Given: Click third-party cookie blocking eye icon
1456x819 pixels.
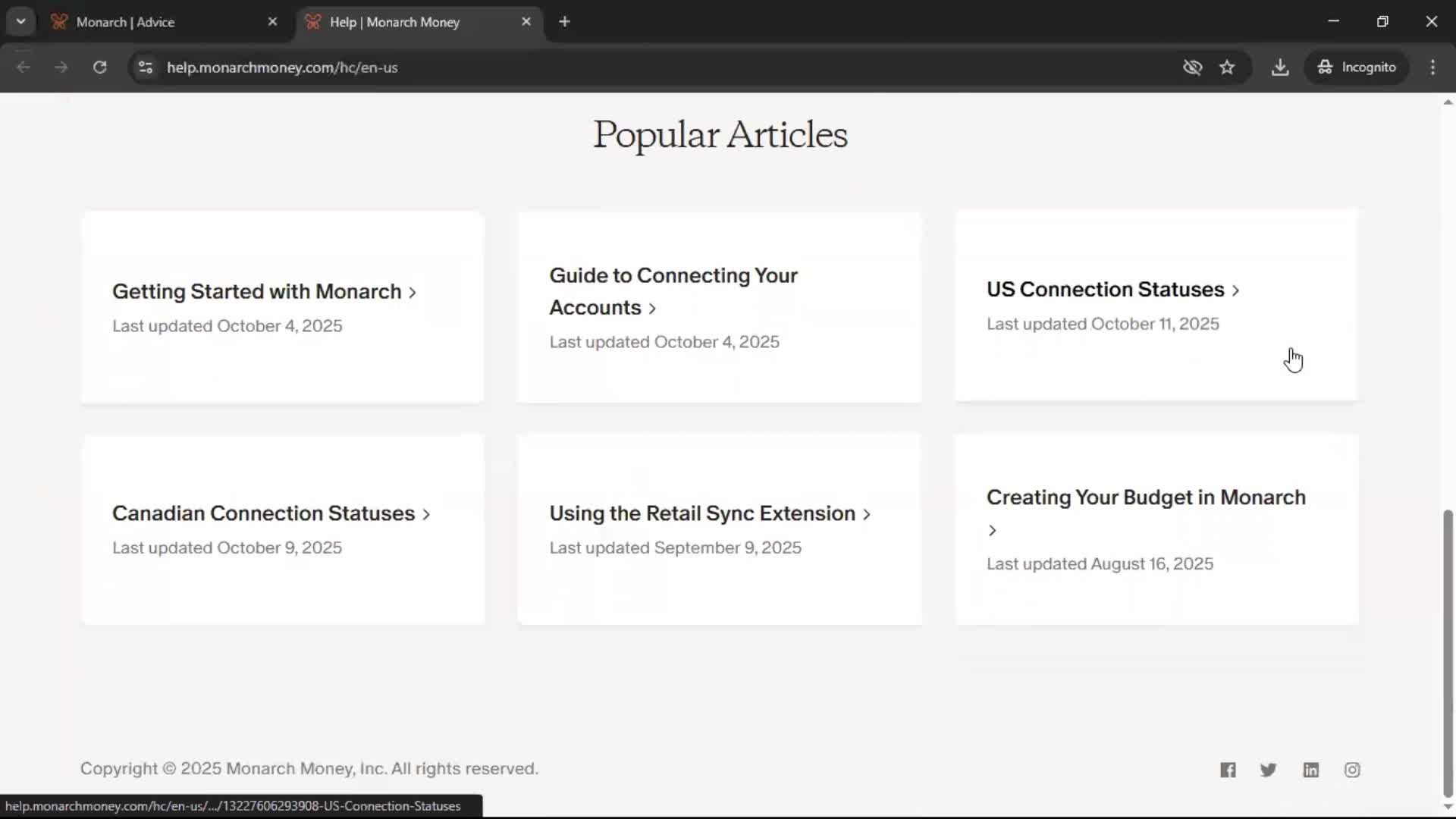Looking at the screenshot, I should tap(1192, 67).
